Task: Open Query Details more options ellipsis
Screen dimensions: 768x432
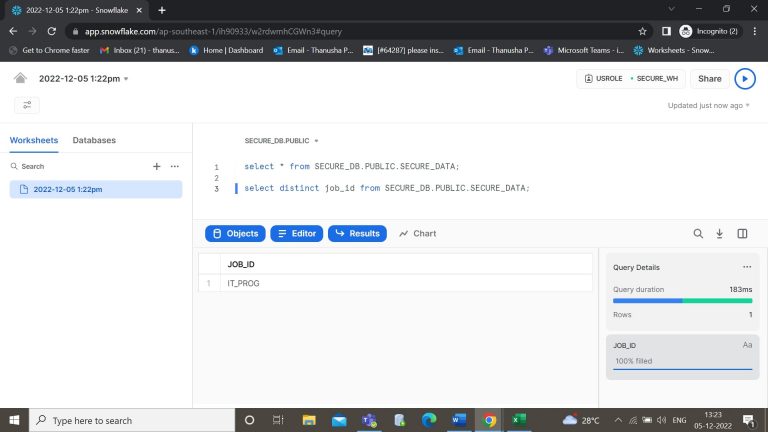Action: pos(746,267)
